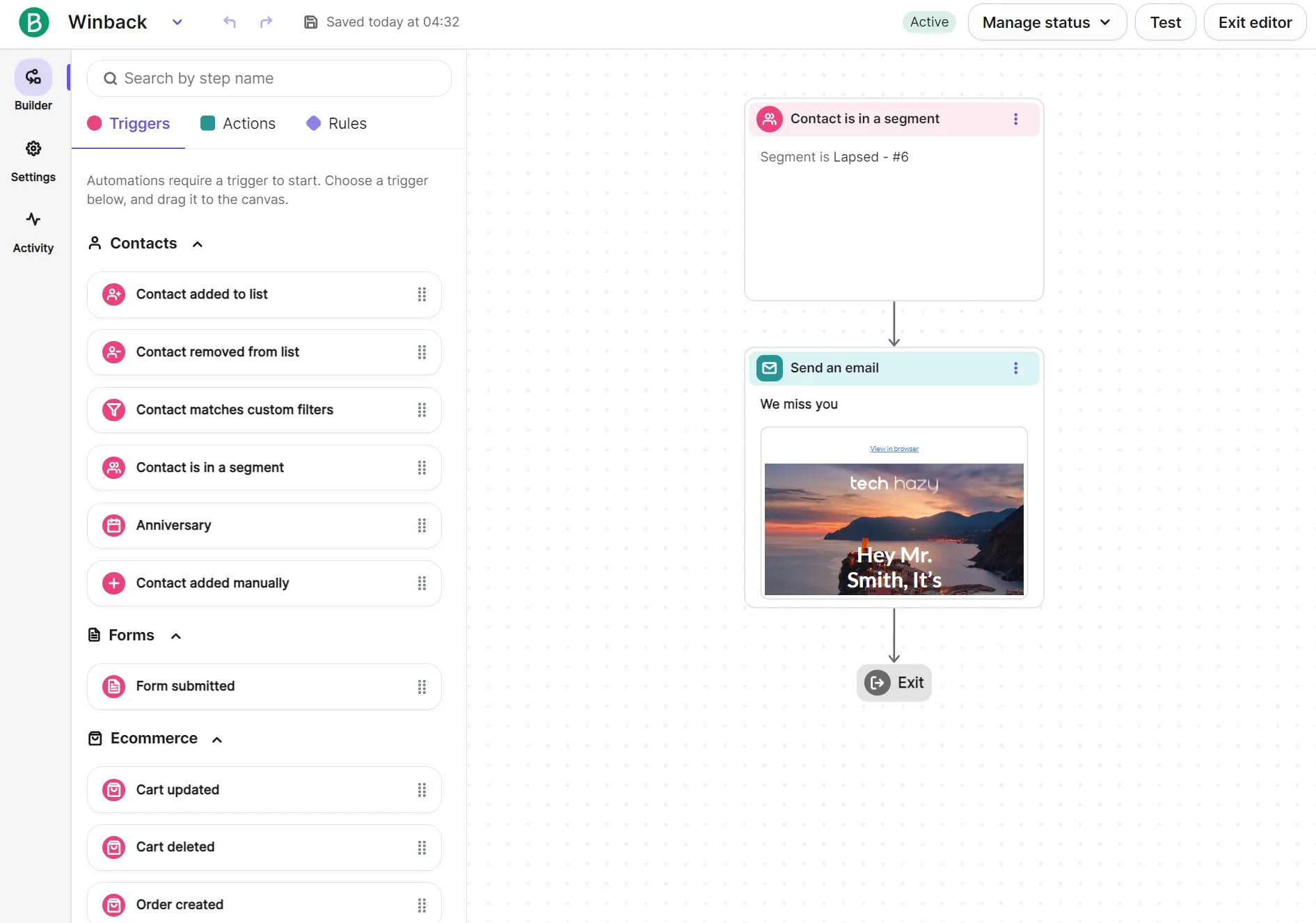Image resolution: width=1316 pixels, height=923 pixels.
Task: Click the Test button
Action: pyautogui.click(x=1165, y=22)
